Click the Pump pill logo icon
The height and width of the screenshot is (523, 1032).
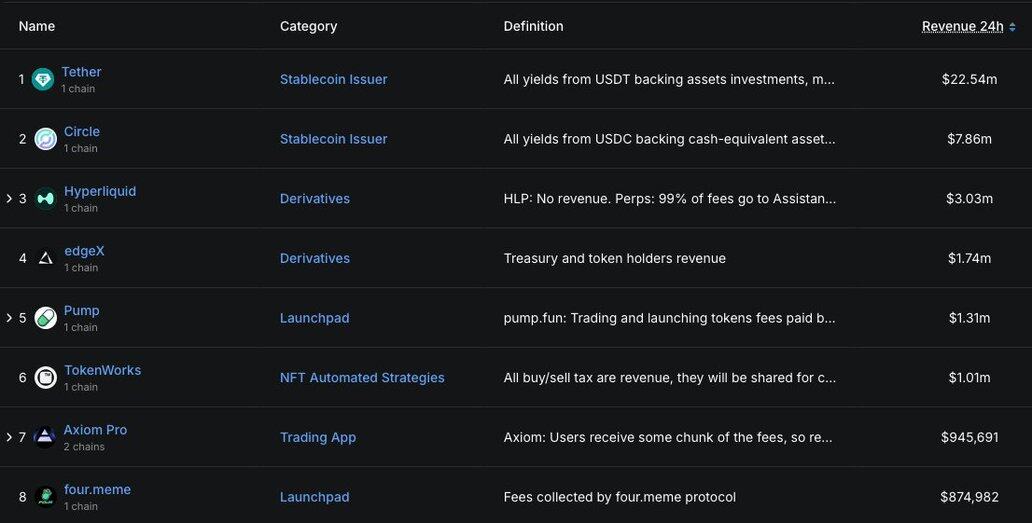pyautogui.click(x=45, y=318)
